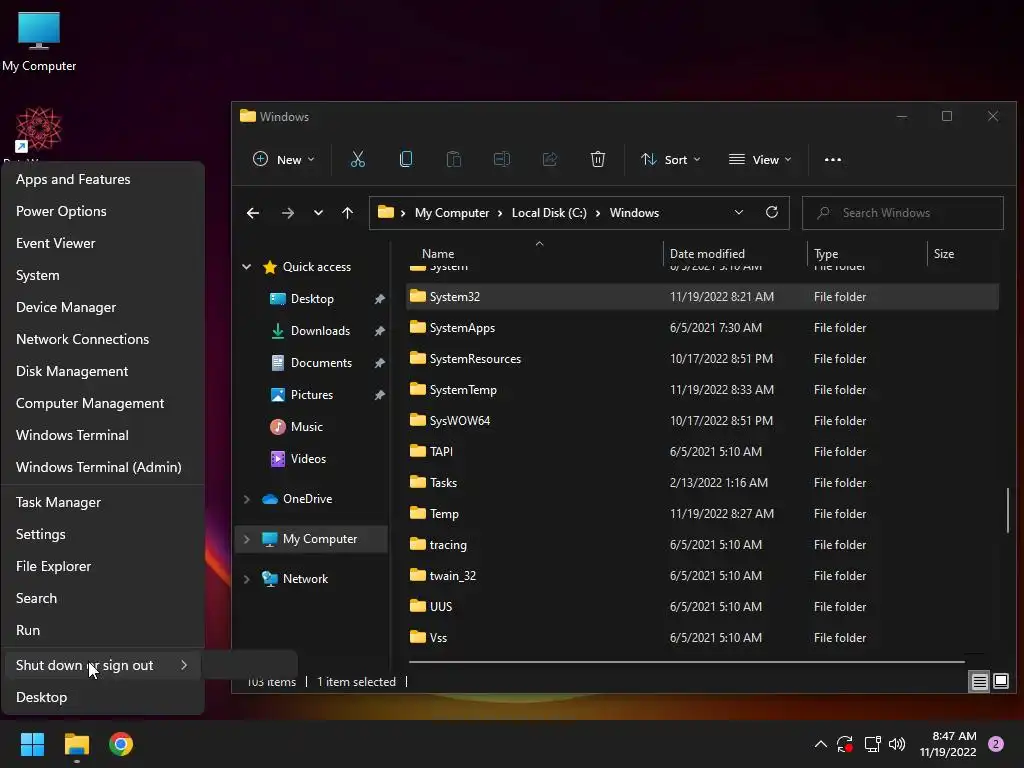Open the See more three-dots menu
1024x768 pixels.
[x=833, y=159]
